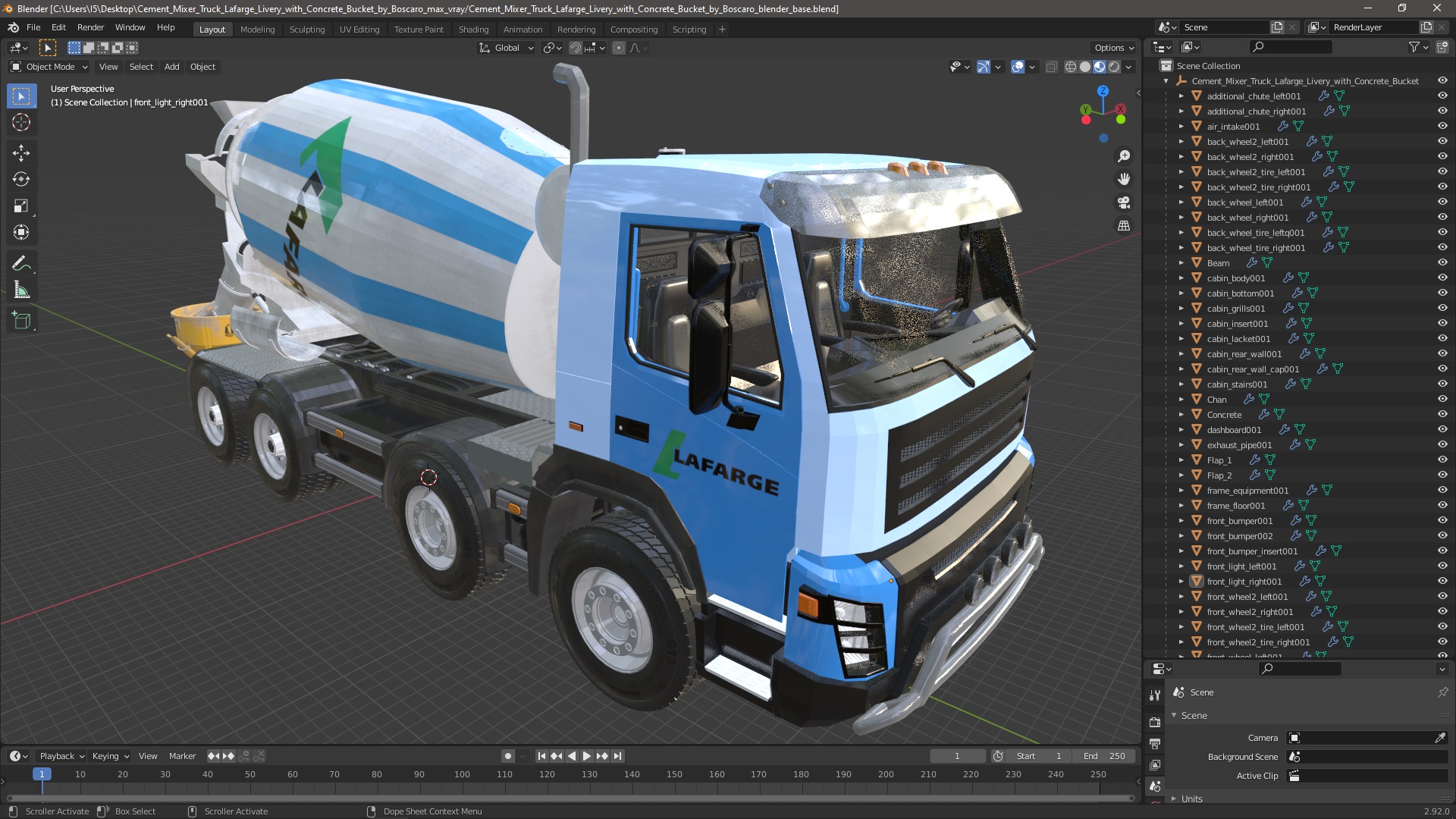Switch to wireframe viewport shading
The image size is (1456, 819).
1071,67
